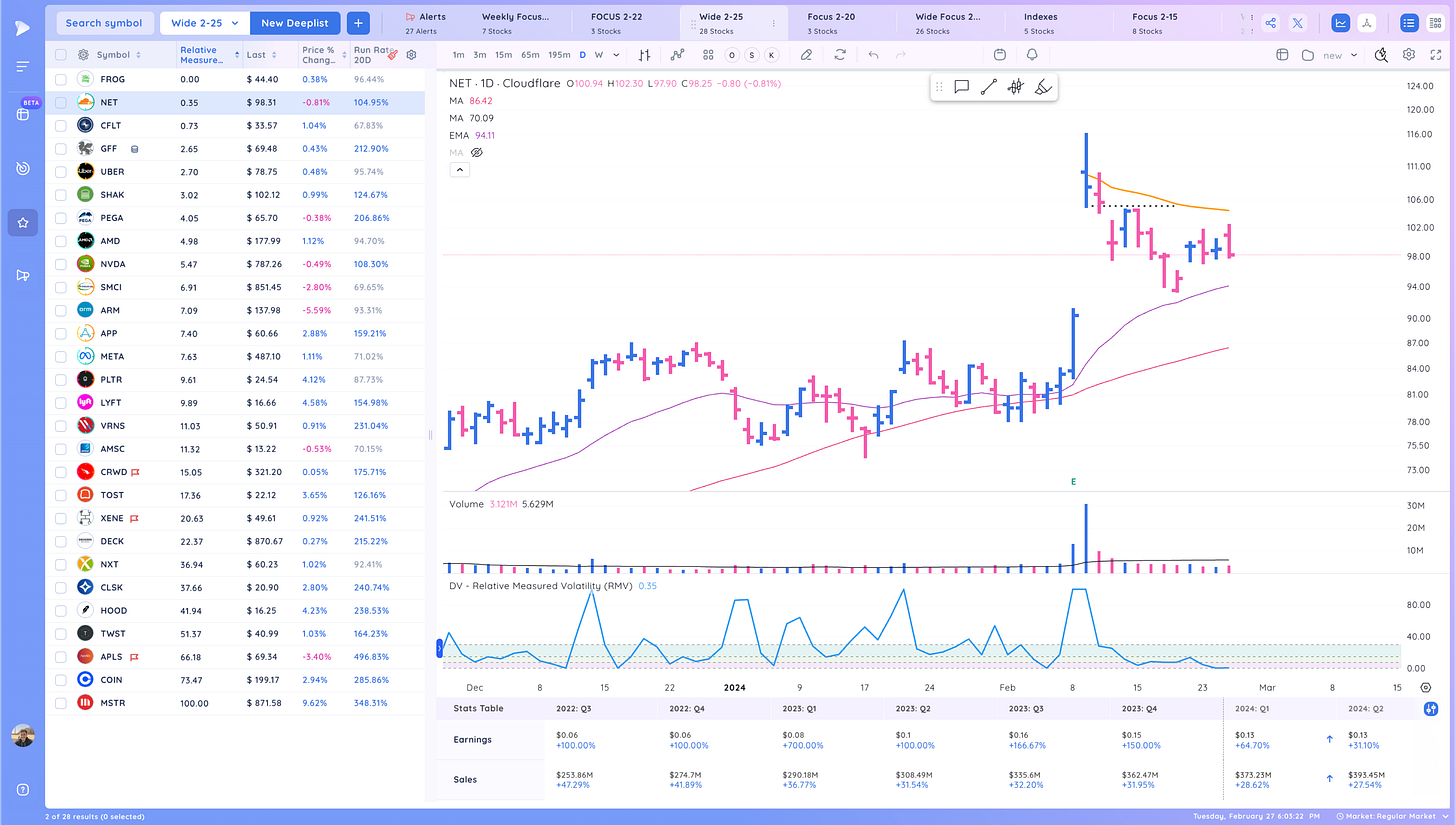Open the bar chart style selector icon

(x=645, y=55)
